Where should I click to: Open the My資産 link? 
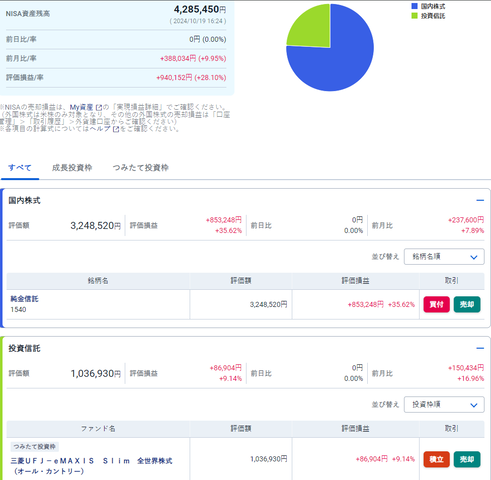click(x=81, y=107)
